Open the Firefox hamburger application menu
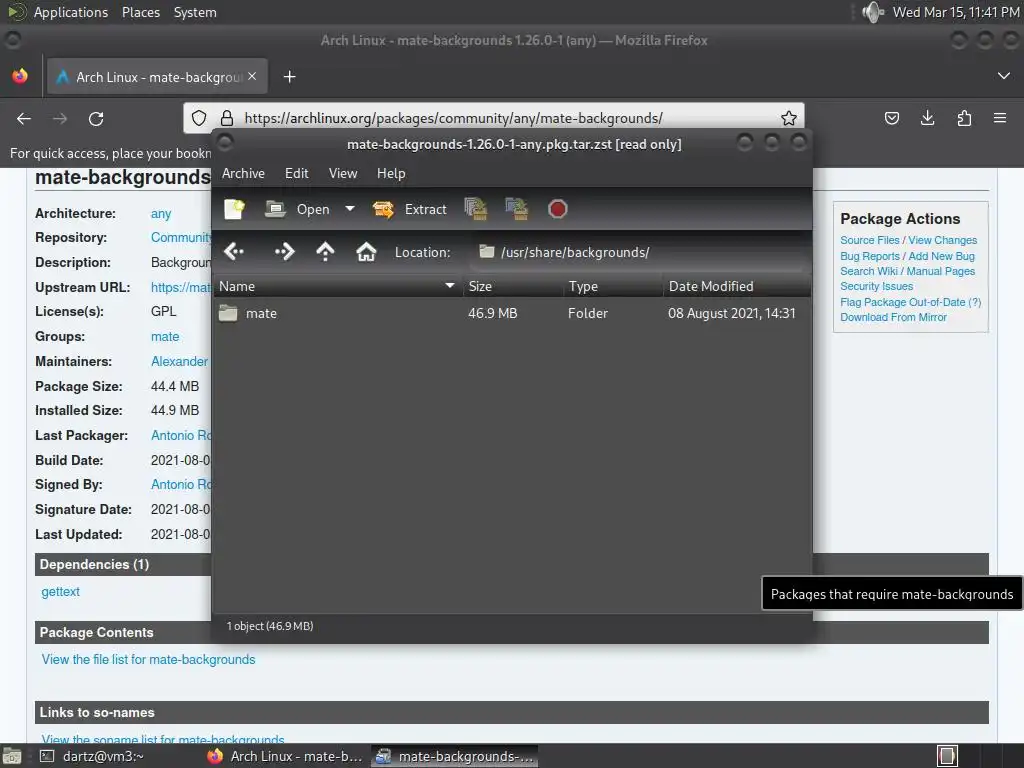1024x768 pixels. (1000, 118)
